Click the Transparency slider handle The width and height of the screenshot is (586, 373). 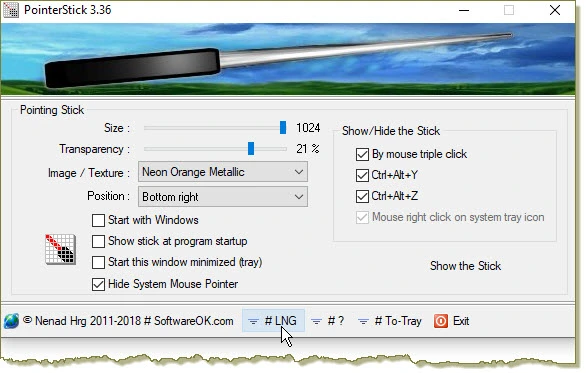(x=251, y=148)
